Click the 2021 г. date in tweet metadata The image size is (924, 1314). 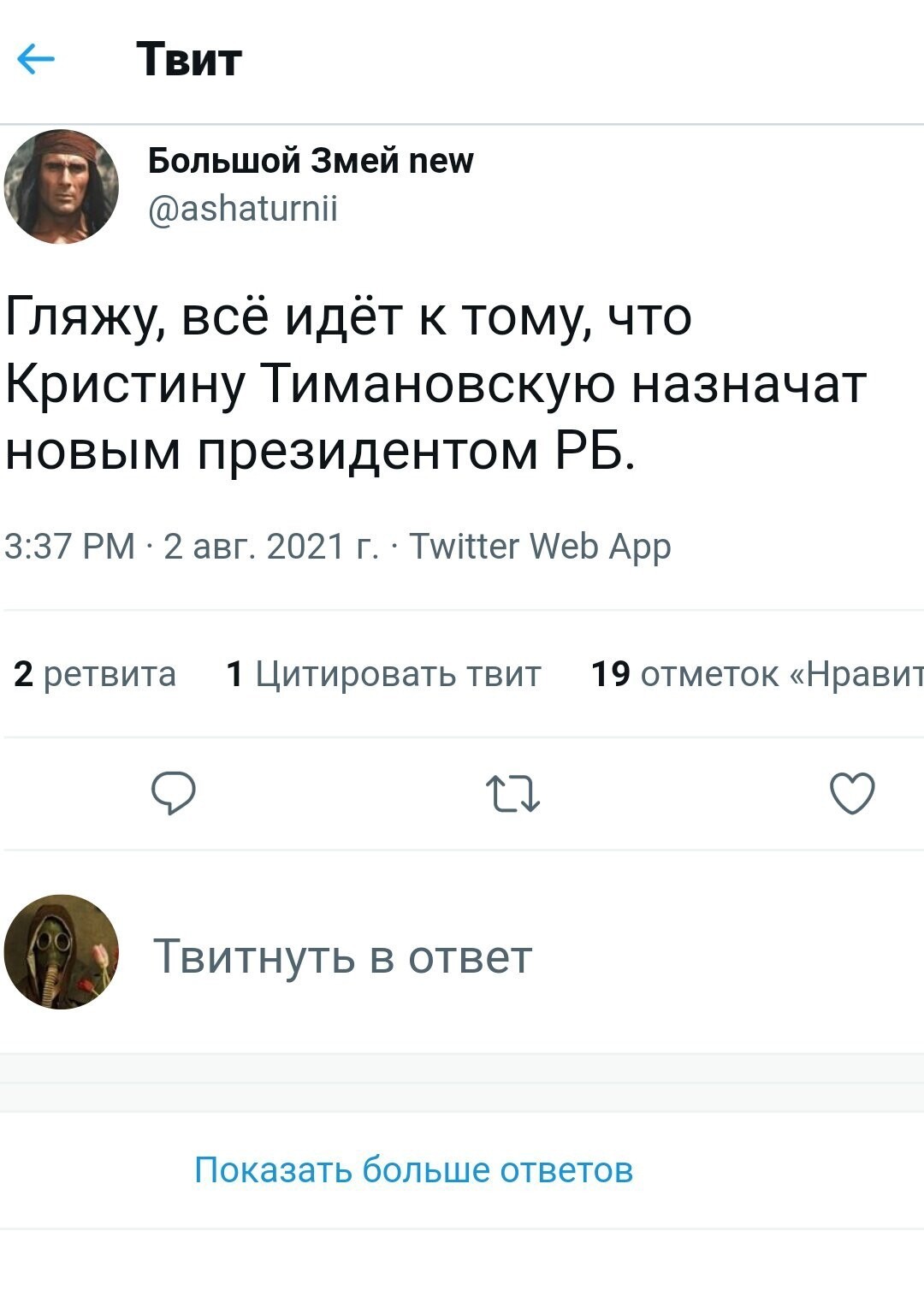coord(323,546)
